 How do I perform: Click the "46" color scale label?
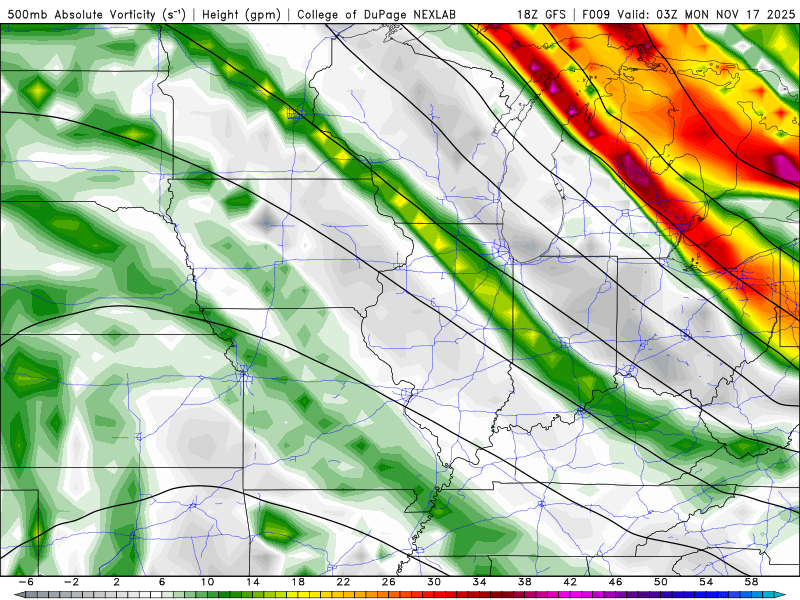click(615, 582)
